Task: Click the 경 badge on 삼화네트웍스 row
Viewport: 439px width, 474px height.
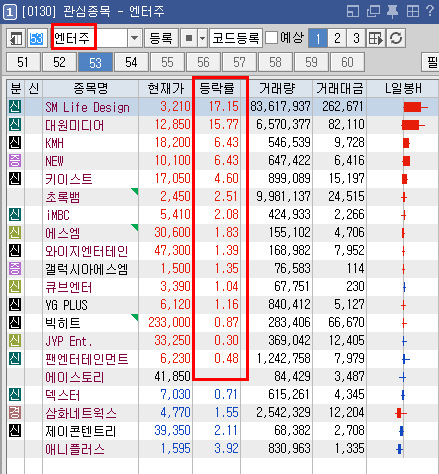Action: 15,413
